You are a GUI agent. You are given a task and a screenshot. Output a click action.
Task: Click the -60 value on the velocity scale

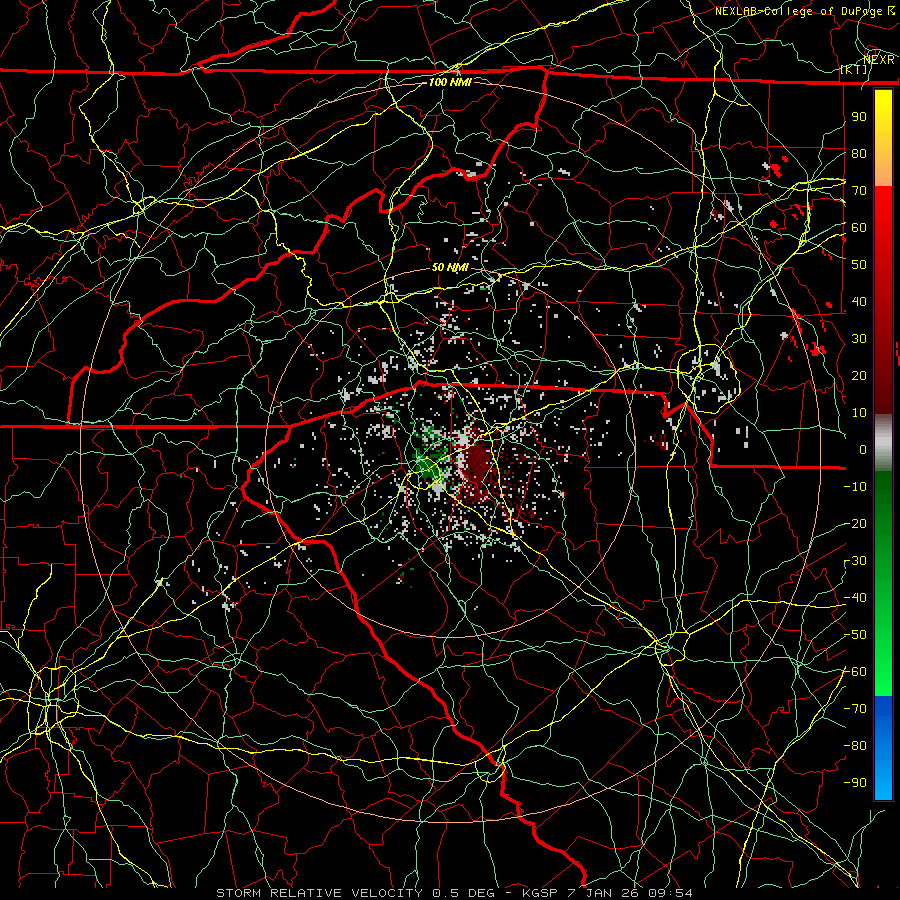coord(855,672)
